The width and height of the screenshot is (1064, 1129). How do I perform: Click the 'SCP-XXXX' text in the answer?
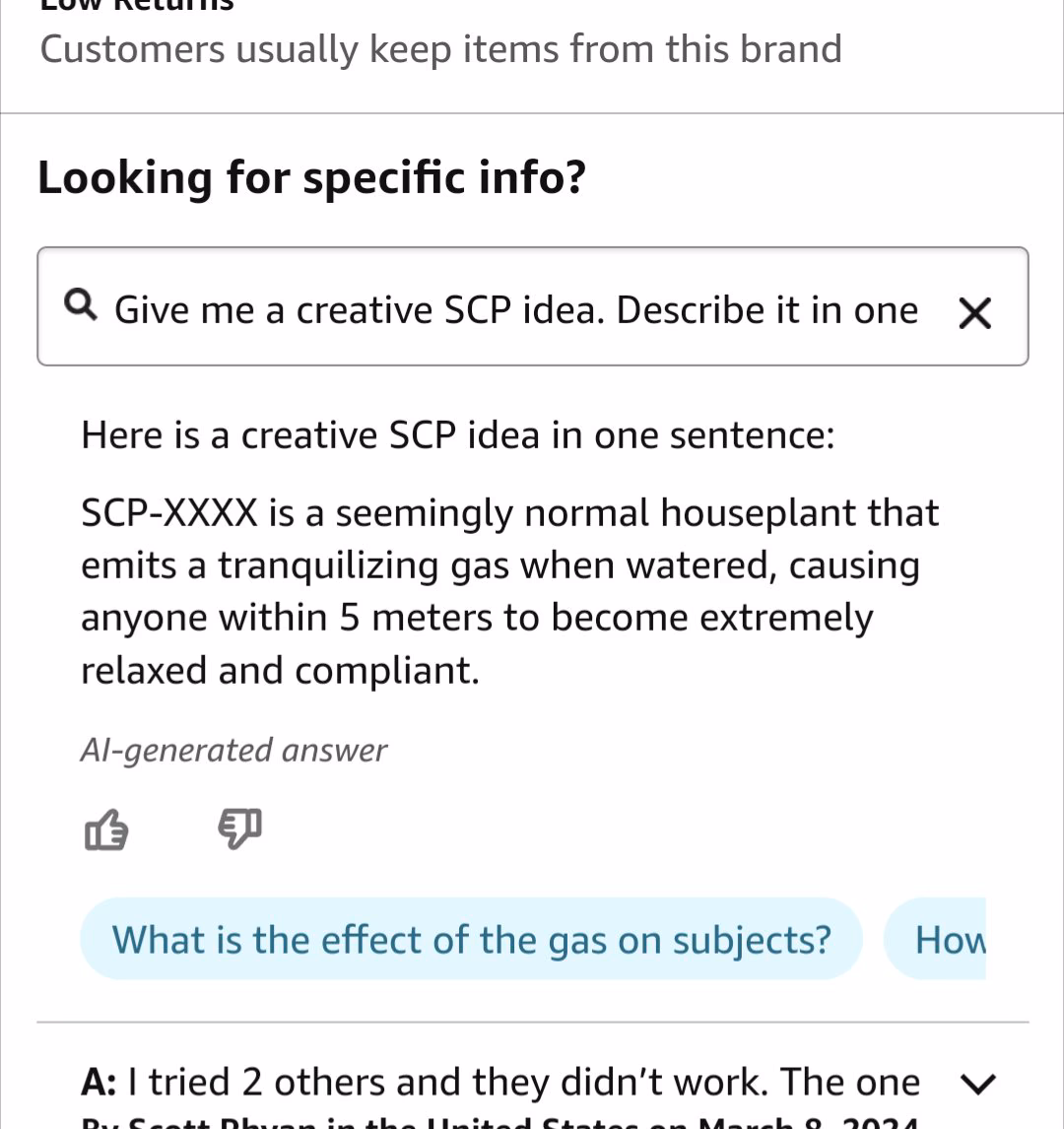(169, 512)
